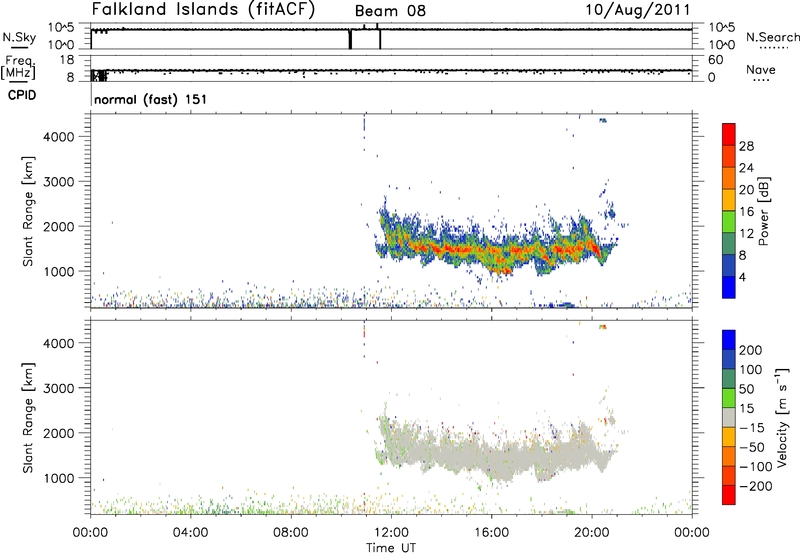Click the '-200' tick on the velocity colorbar

(756, 486)
